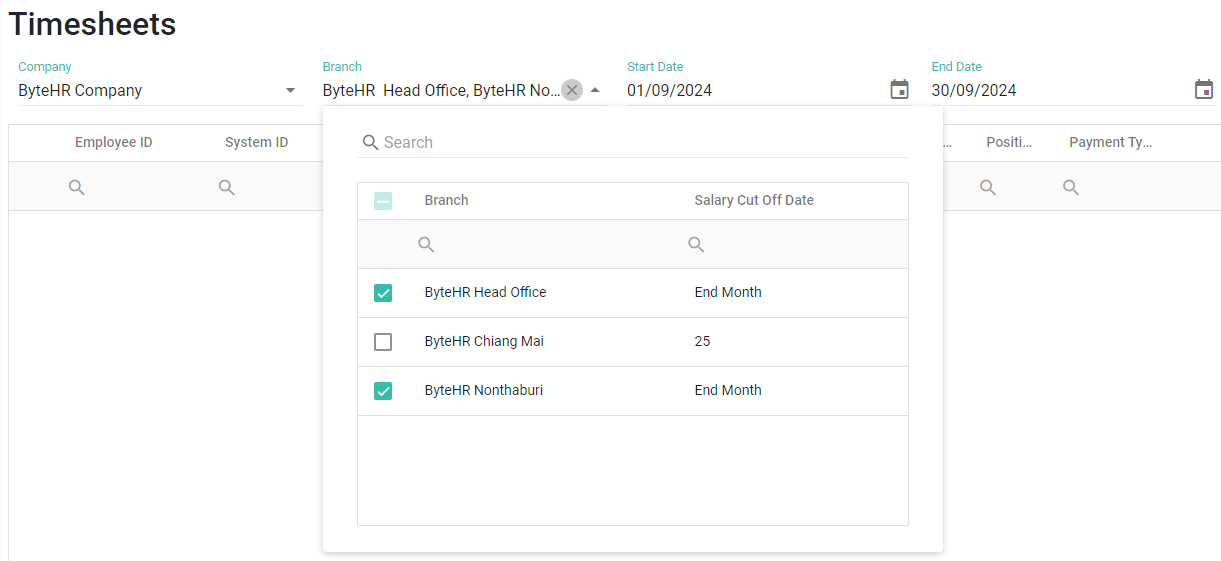Sort by Payment Type column header
The height and width of the screenshot is (561, 1221).
coord(1111,142)
